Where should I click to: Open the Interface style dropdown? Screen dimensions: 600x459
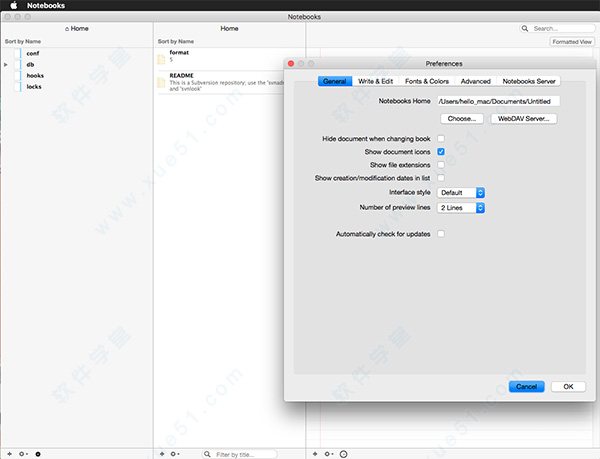point(461,192)
